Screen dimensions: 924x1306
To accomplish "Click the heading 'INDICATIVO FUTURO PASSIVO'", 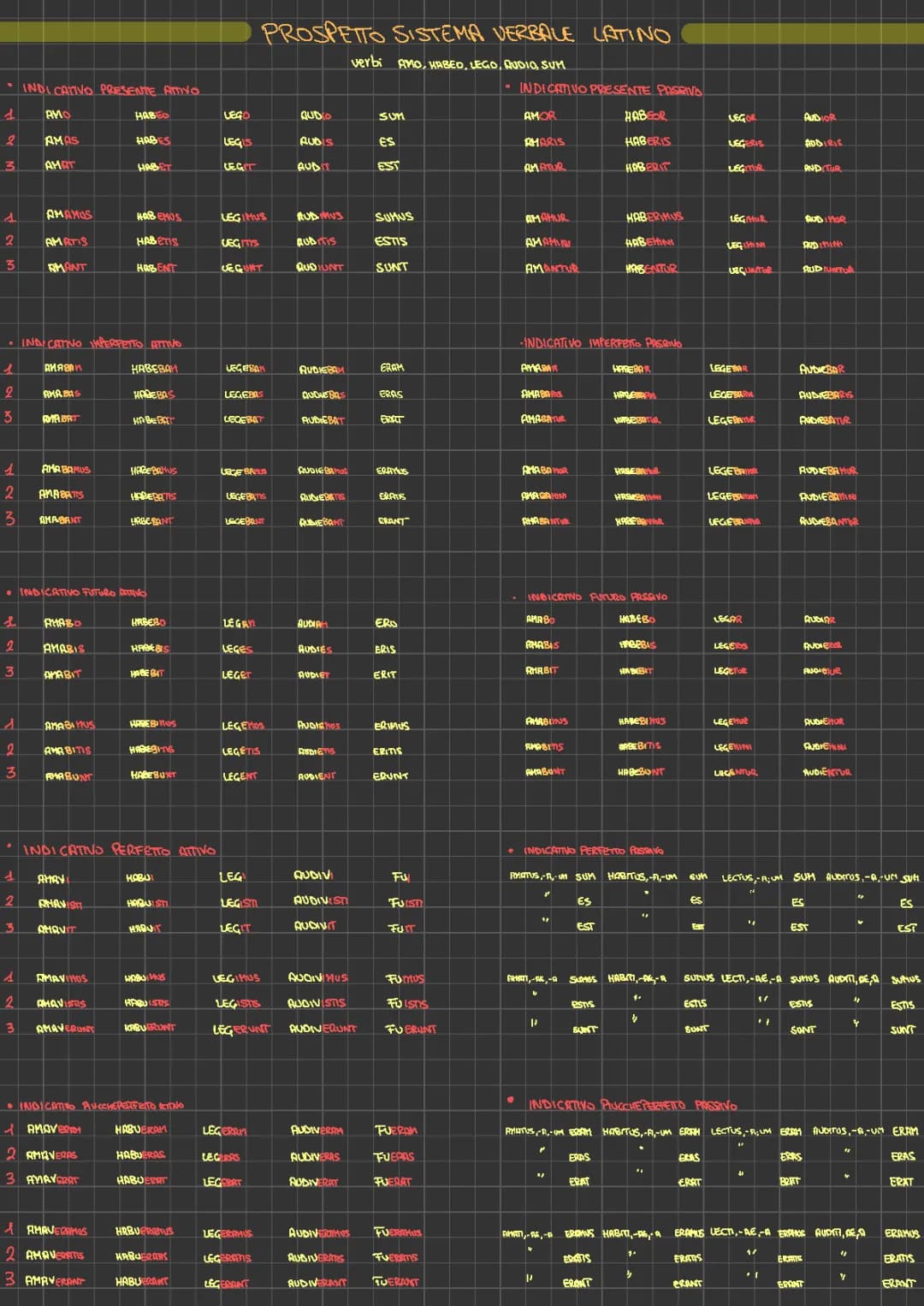I will [597, 597].
